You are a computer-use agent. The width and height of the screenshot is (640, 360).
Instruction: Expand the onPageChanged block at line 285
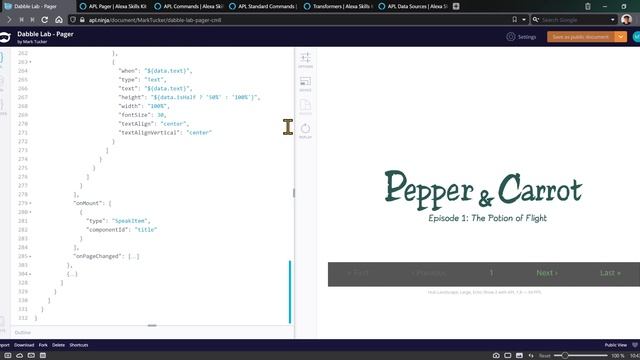30,256
